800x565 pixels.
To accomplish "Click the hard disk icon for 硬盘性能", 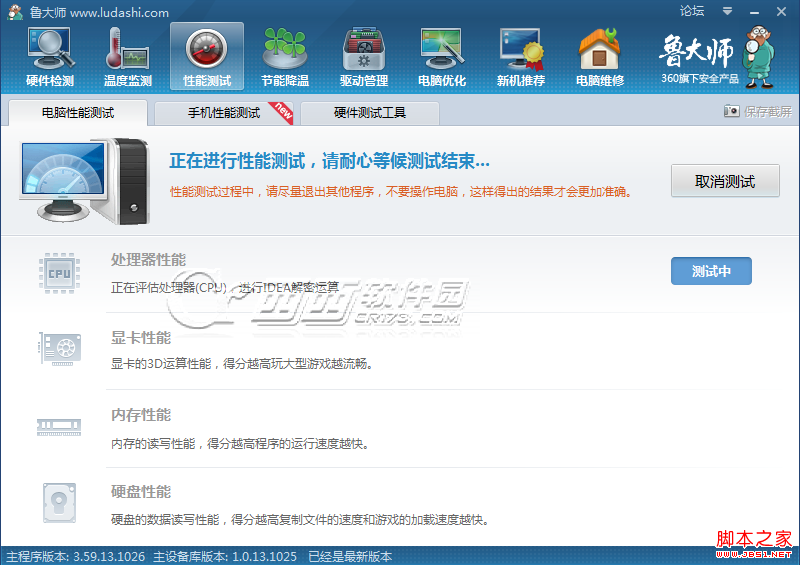I will pyautogui.click(x=59, y=503).
